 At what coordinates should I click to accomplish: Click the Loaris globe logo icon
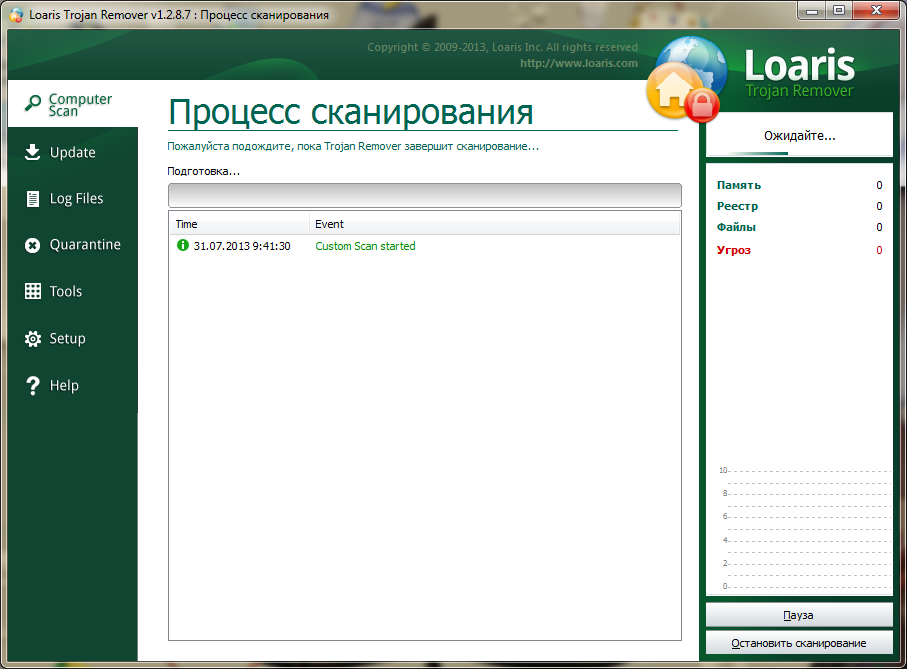tap(687, 80)
